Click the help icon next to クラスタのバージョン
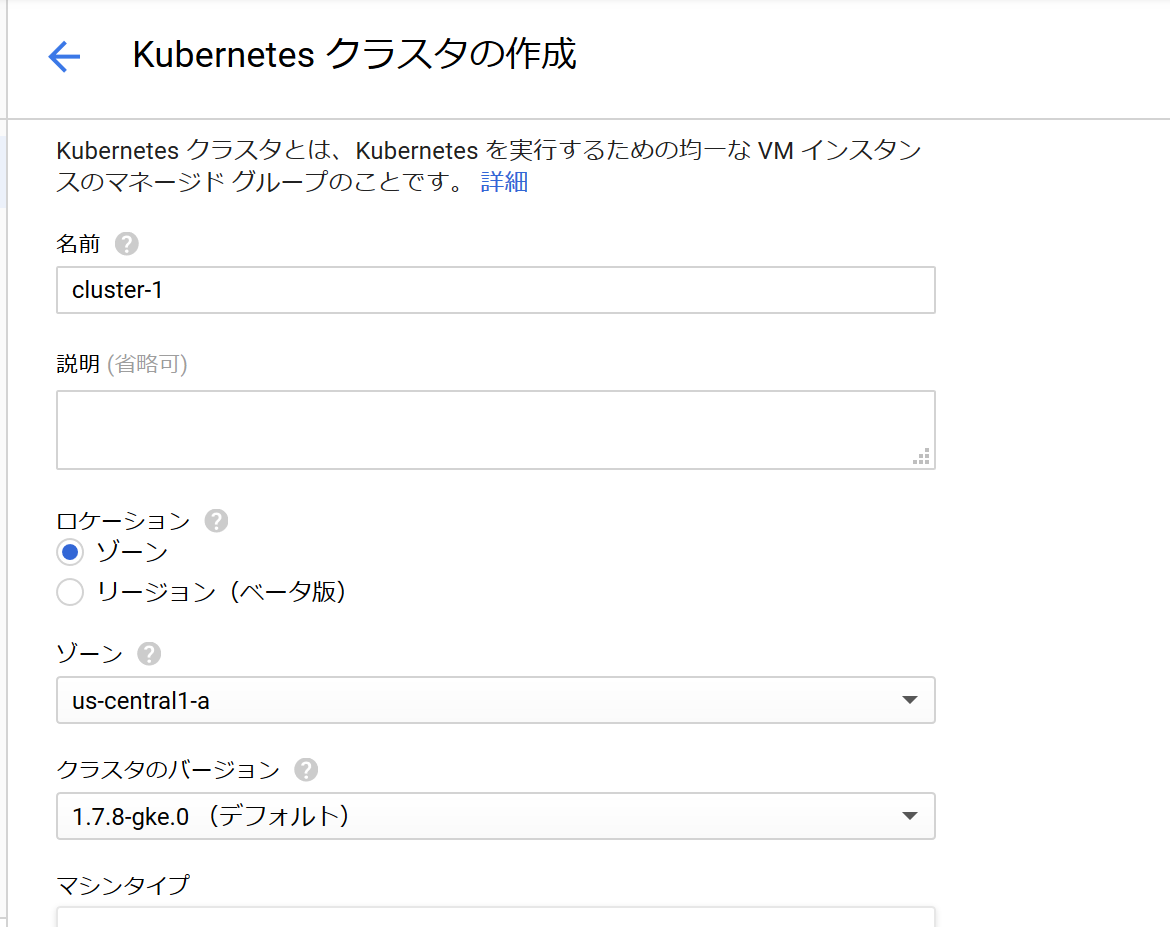Screen dimensions: 1170x927 click(306, 769)
